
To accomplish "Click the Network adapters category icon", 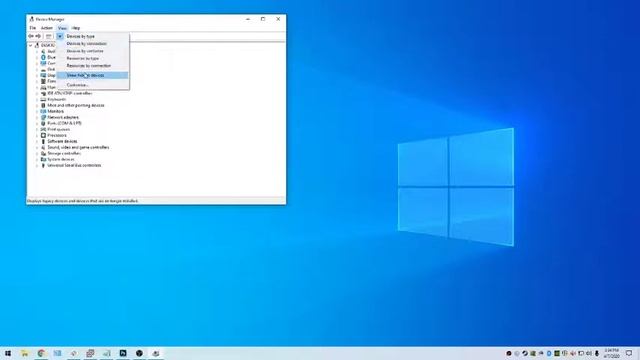I will click(43, 117).
